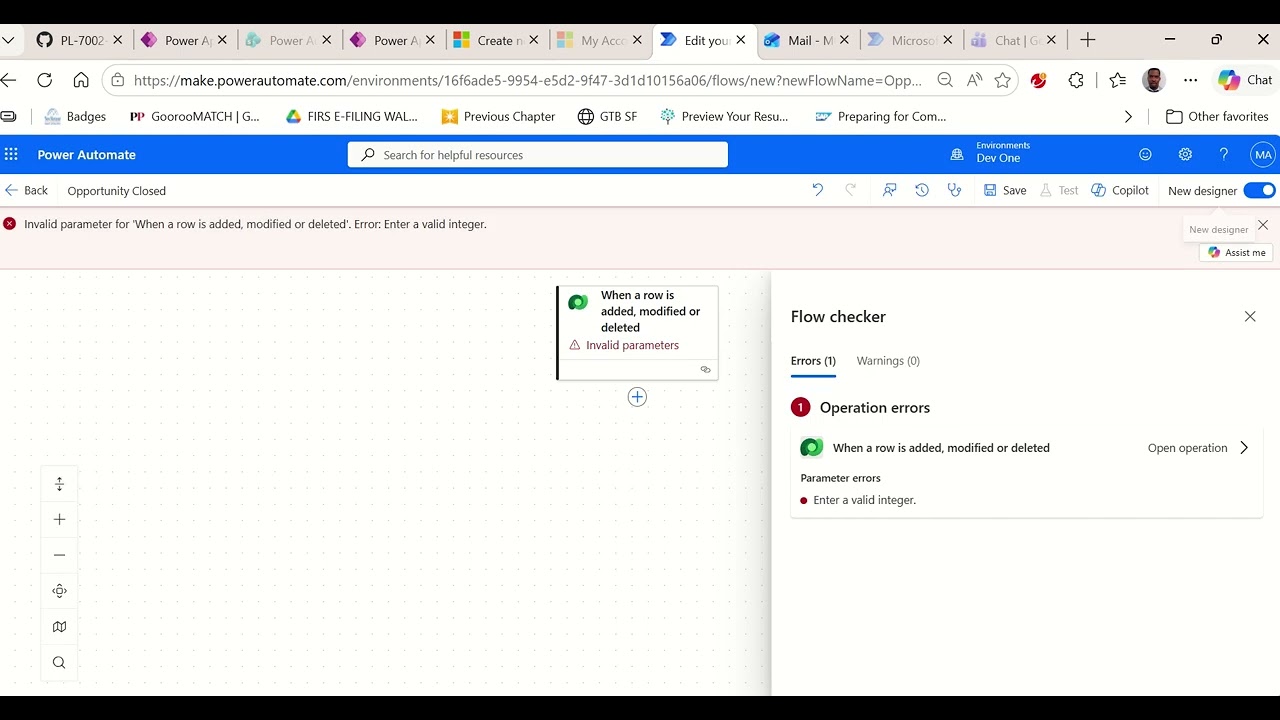
Task: Click 'Enter a valid integer.' parameter error
Action: (864, 500)
